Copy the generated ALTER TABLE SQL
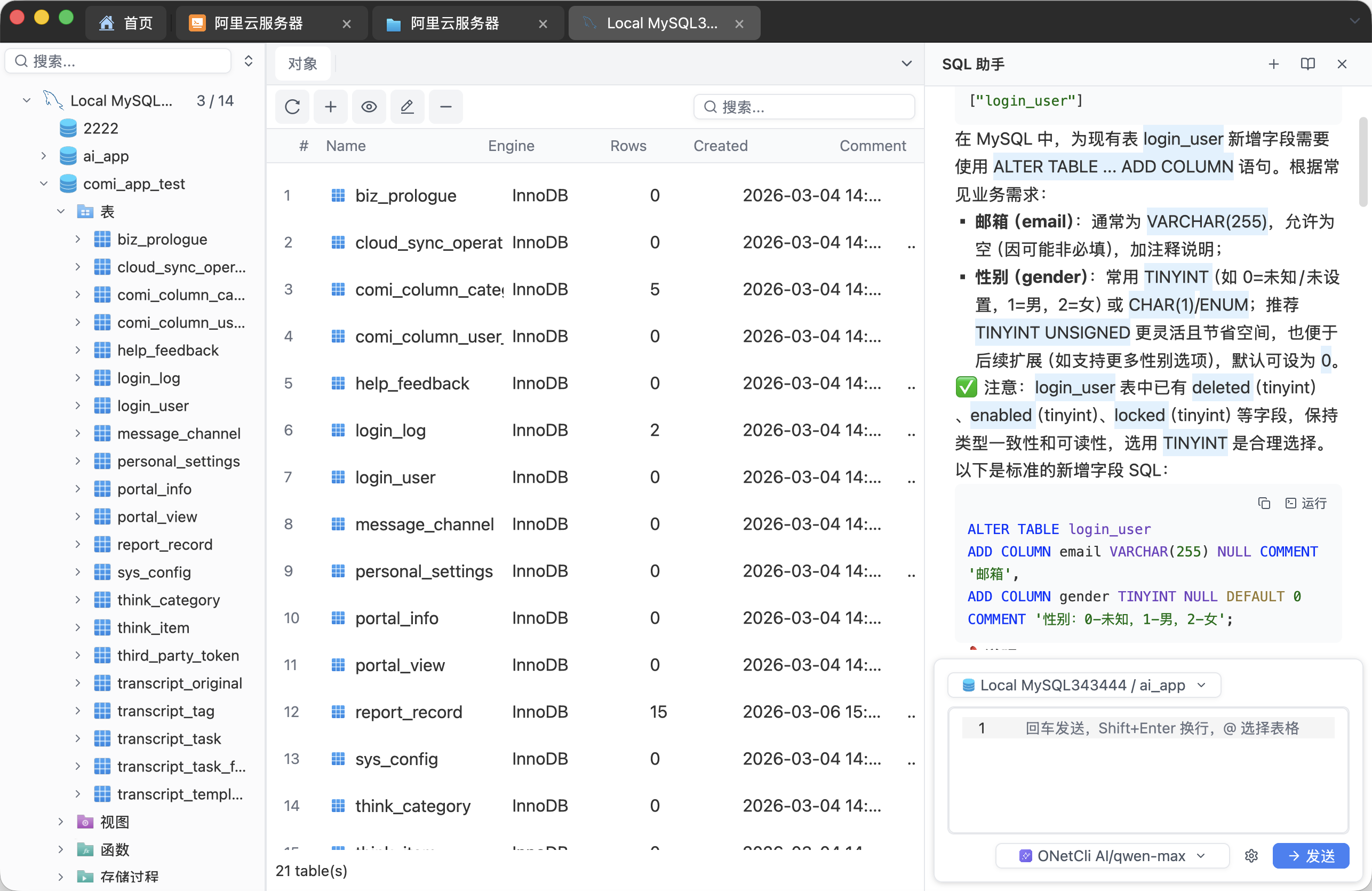The width and height of the screenshot is (1372, 891). 1264,503
